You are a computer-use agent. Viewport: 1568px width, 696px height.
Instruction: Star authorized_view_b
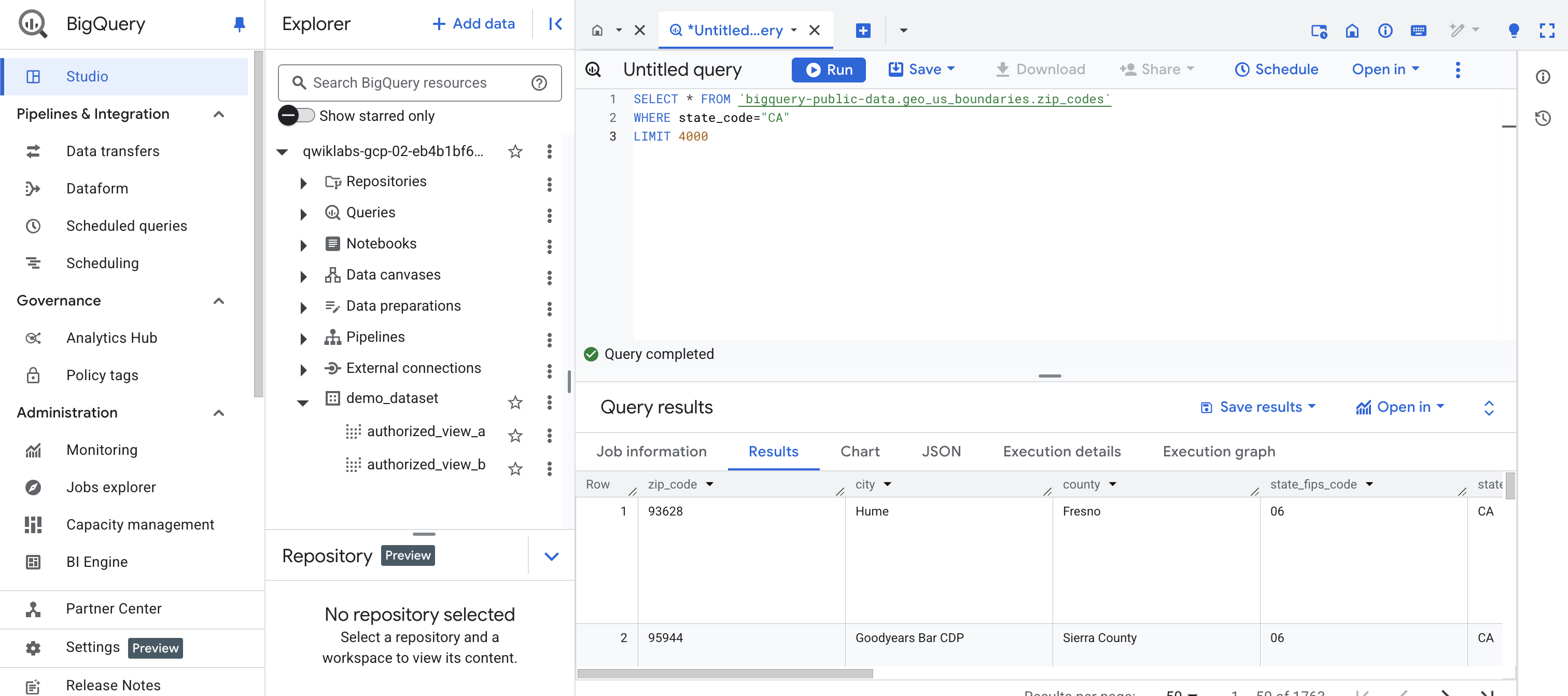515,469
